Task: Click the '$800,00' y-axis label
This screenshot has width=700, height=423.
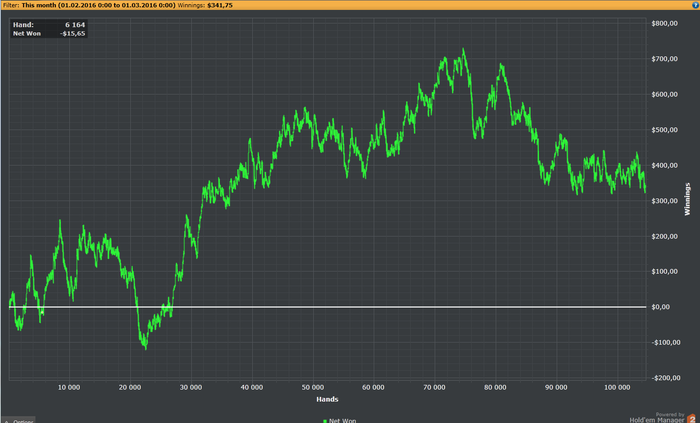Action: (665, 23)
